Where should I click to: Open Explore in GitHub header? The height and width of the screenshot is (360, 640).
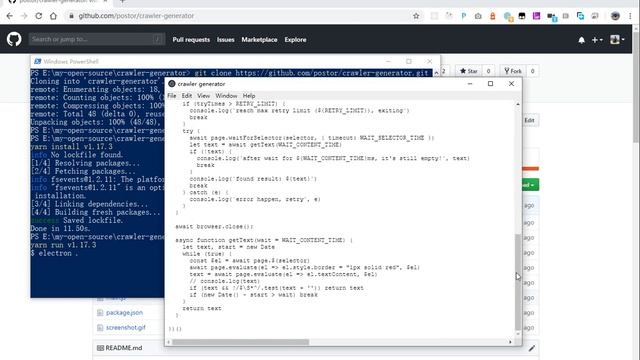[295, 40]
